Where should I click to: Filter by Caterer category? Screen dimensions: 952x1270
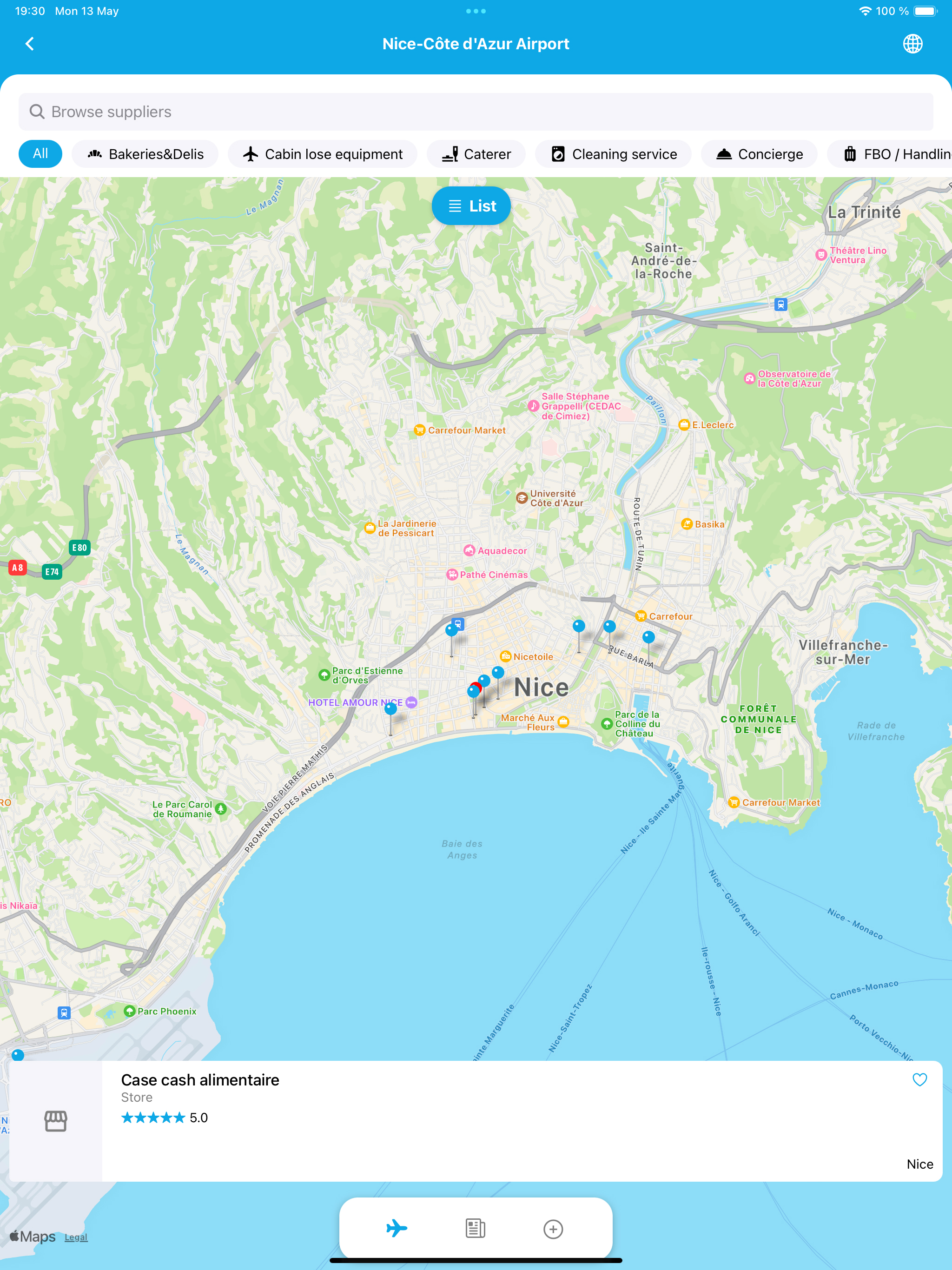click(x=476, y=154)
